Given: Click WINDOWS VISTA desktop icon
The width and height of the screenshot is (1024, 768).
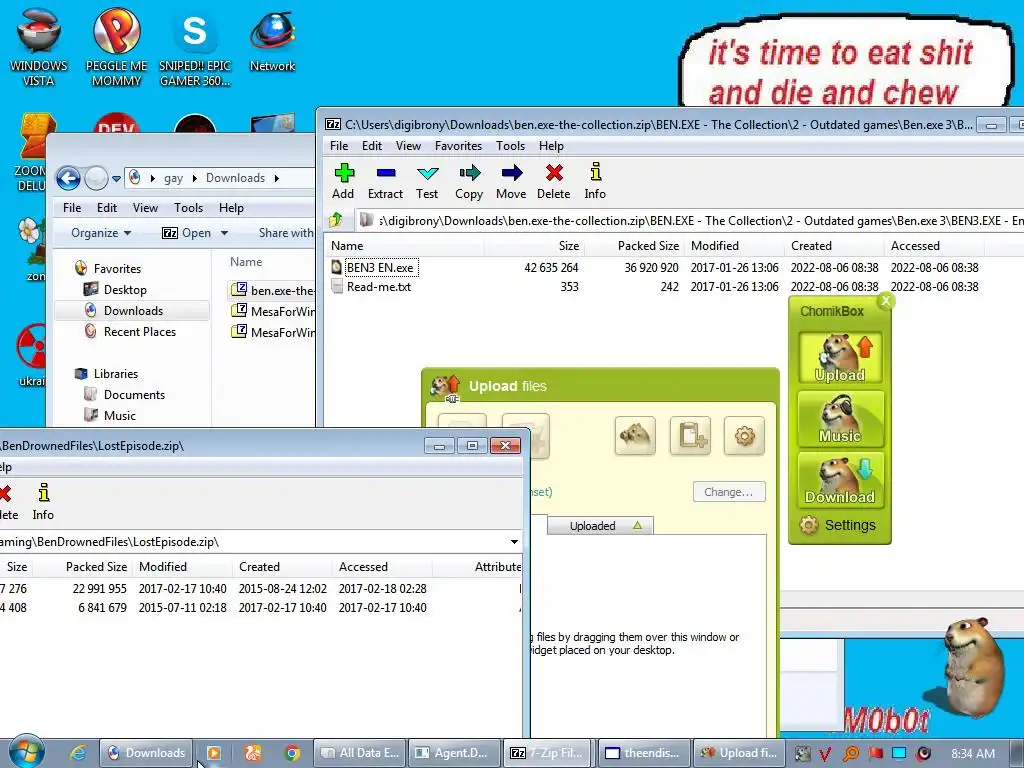Looking at the screenshot, I should (x=39, y=46).
